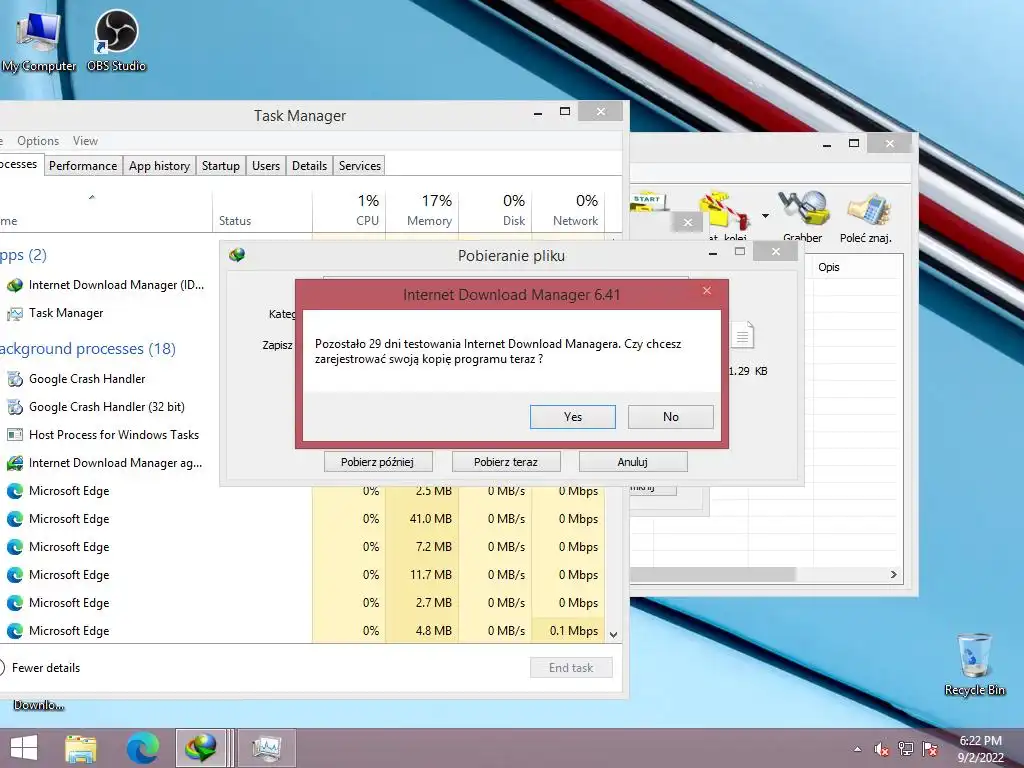Switch to Internet Download Manager taskbar button
Screen dimensions: 1024x768
coord(201,748)
